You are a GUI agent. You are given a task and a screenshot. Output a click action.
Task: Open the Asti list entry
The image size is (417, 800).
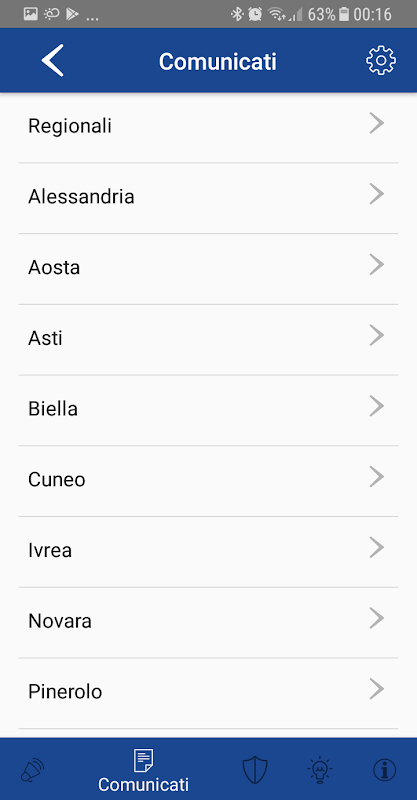pos(208,340)
